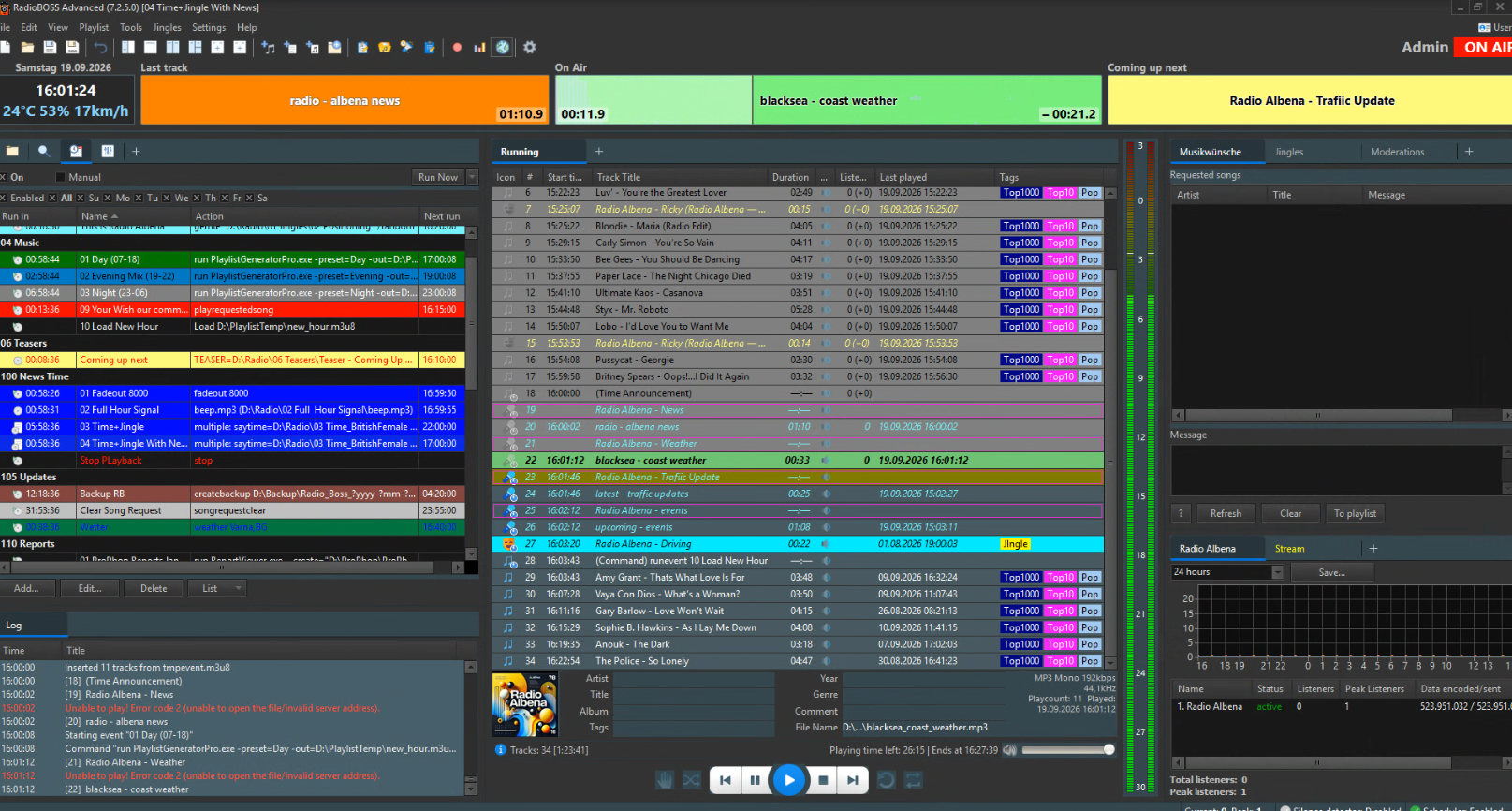Expand the Run Now dropdown arrow
Image resolution: width=1512 pixels, height=811 pixels.
472,177
